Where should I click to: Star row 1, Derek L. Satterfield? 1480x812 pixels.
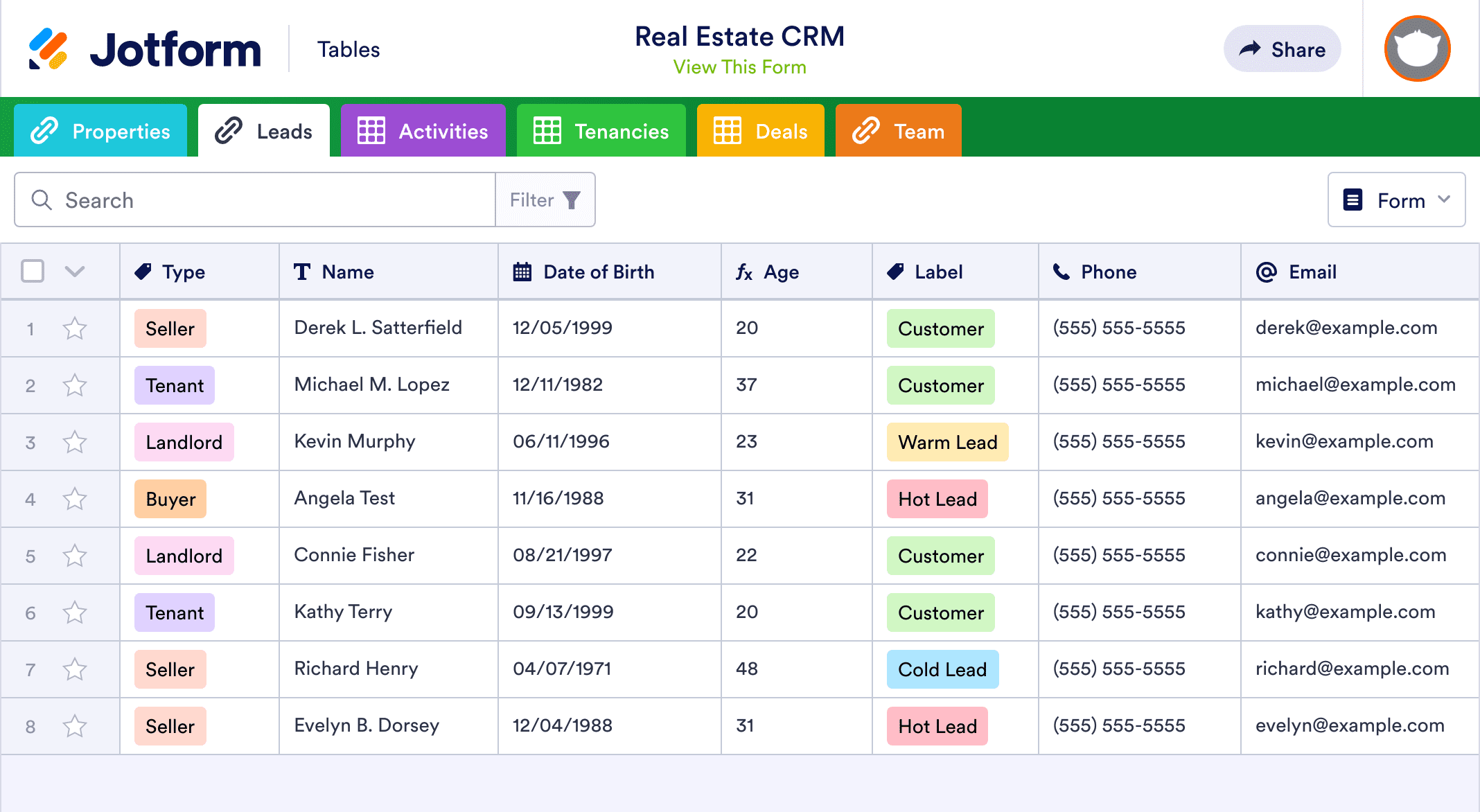pos(75,328)
